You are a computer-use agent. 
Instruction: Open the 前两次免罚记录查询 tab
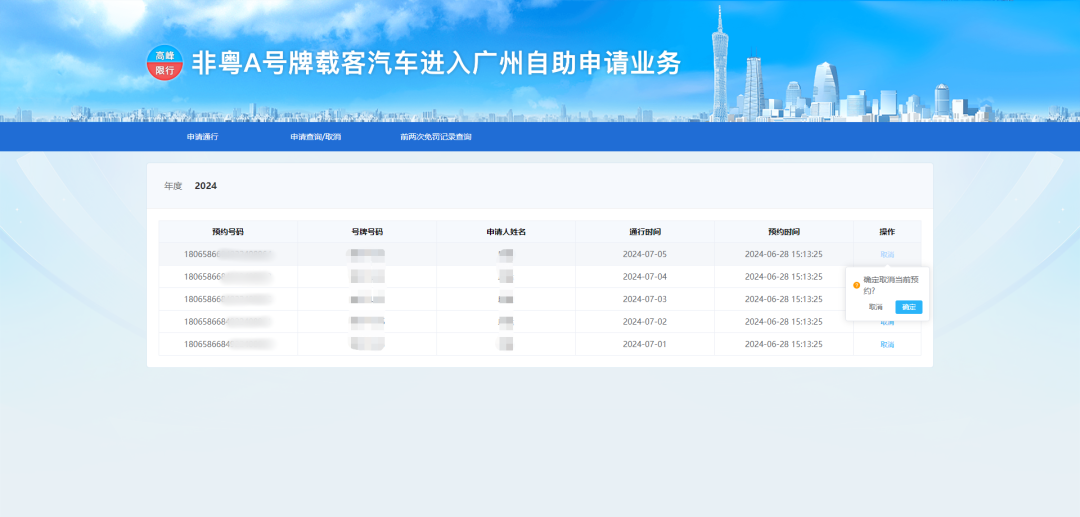coord(436,136)
